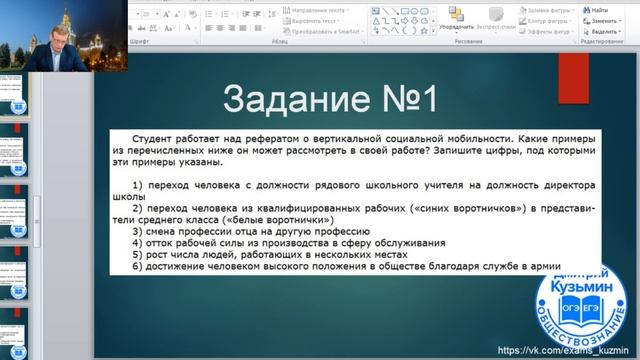Image resolution: width=640 pixels, height=360 pixels.
Task: Apply bulleted list formatting
Action: point(208,14)
